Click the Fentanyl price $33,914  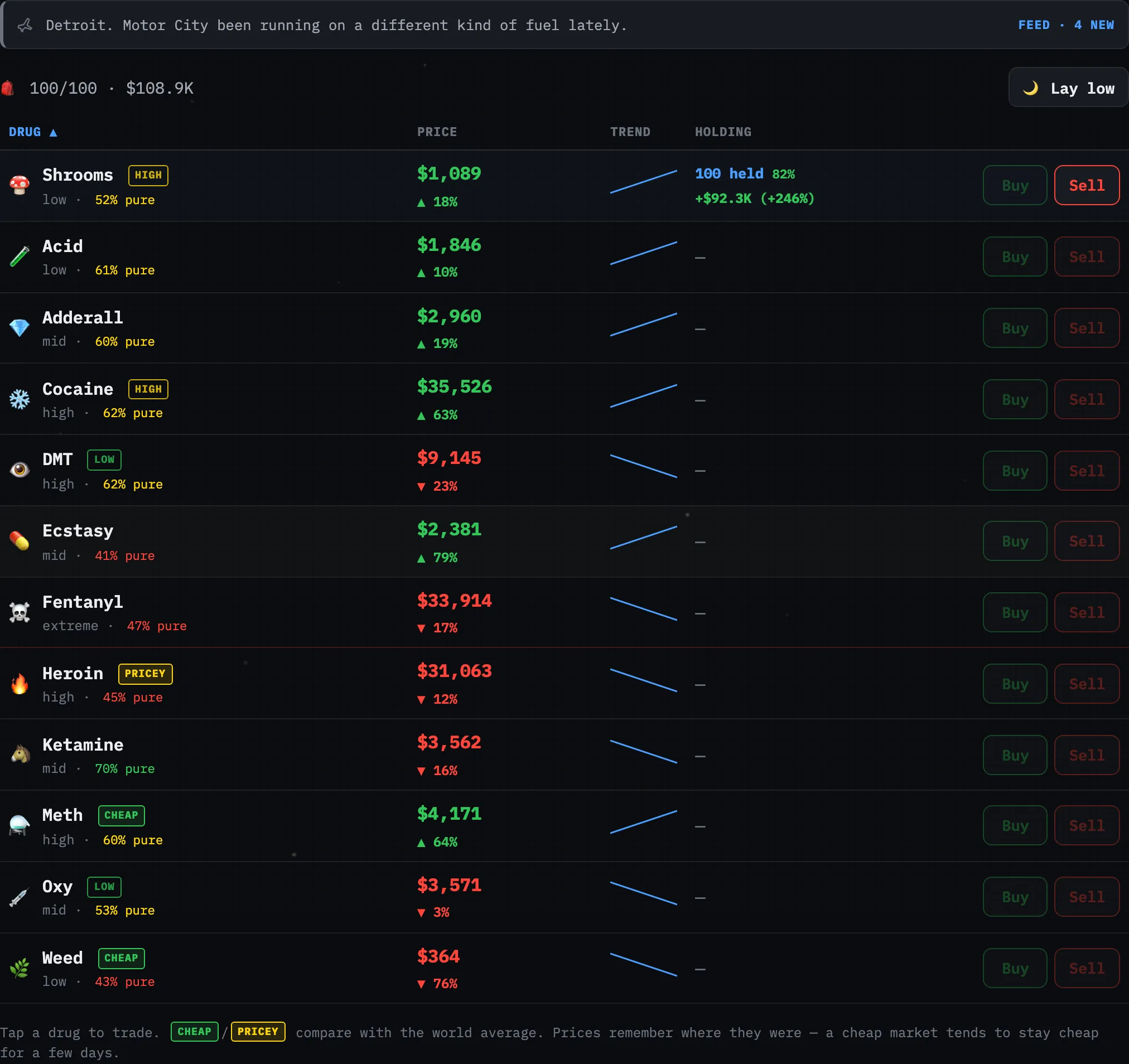point(454,601)
